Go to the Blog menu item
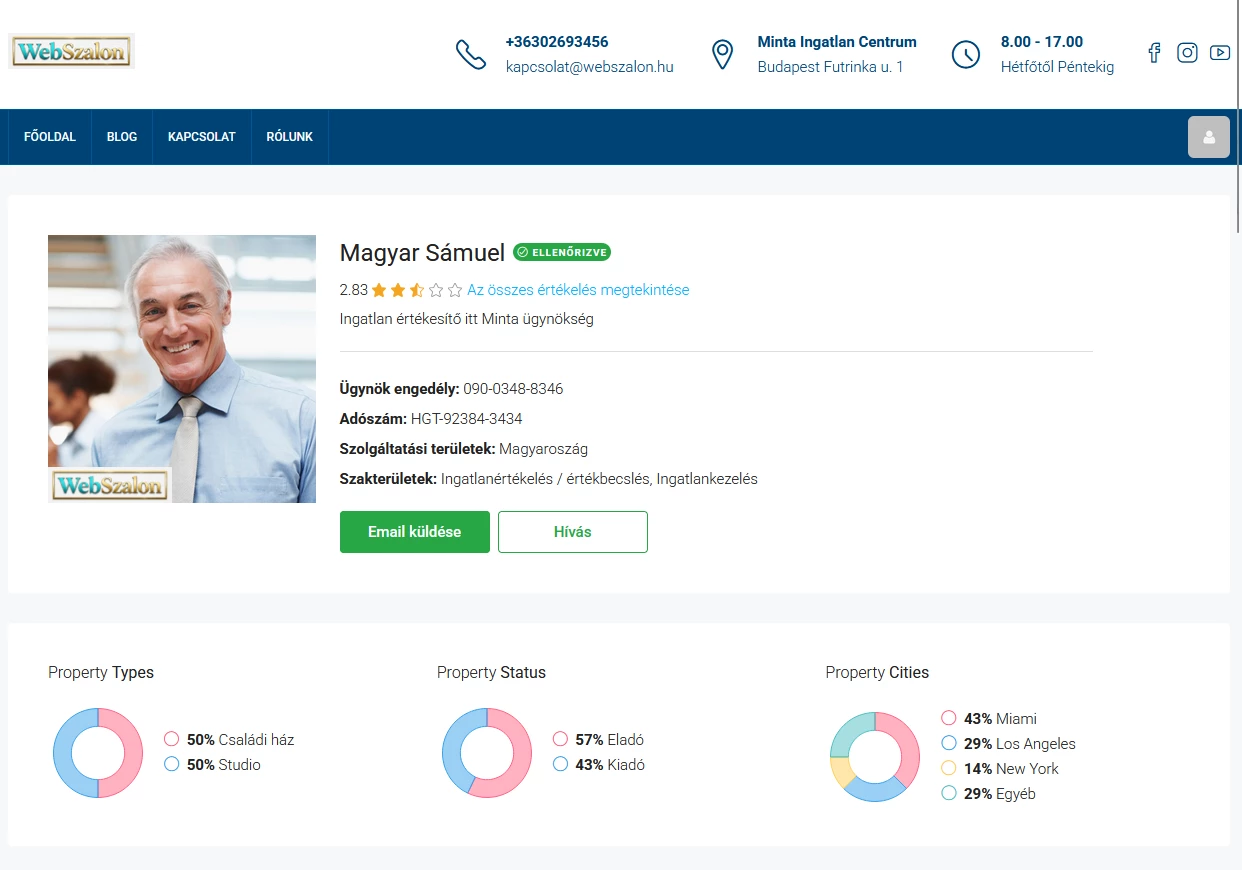Screen dimensions: 1242x870 pos(122,137)
